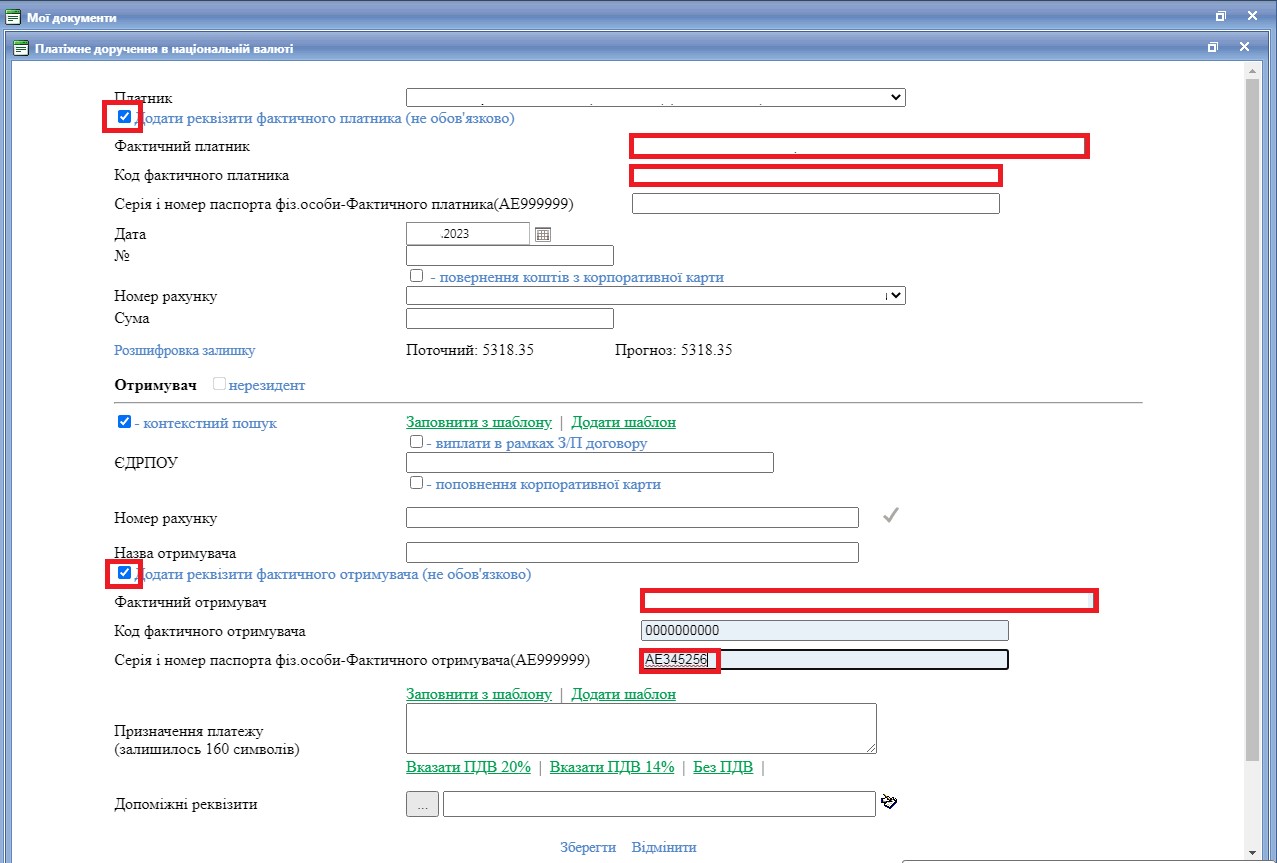Image resolution: width=1277 pixels, height=863 pixels.
Task: Click the Мої документи window icon
Action: tap(13, 17)
